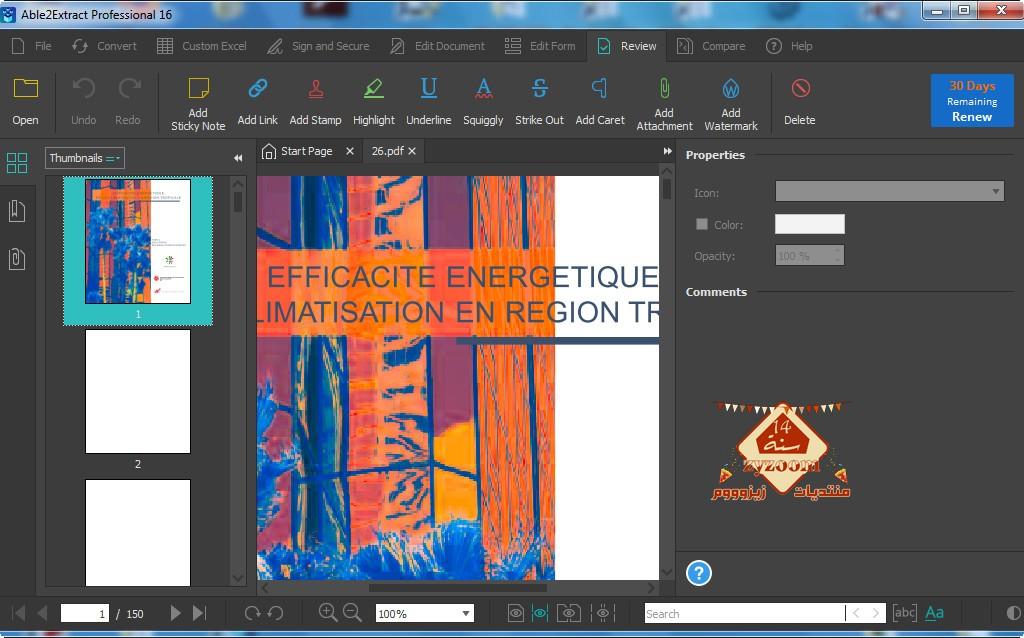Collapse the left thumbnails panel
This screenshot has width=1024, height=638.
tap(238, 158)
